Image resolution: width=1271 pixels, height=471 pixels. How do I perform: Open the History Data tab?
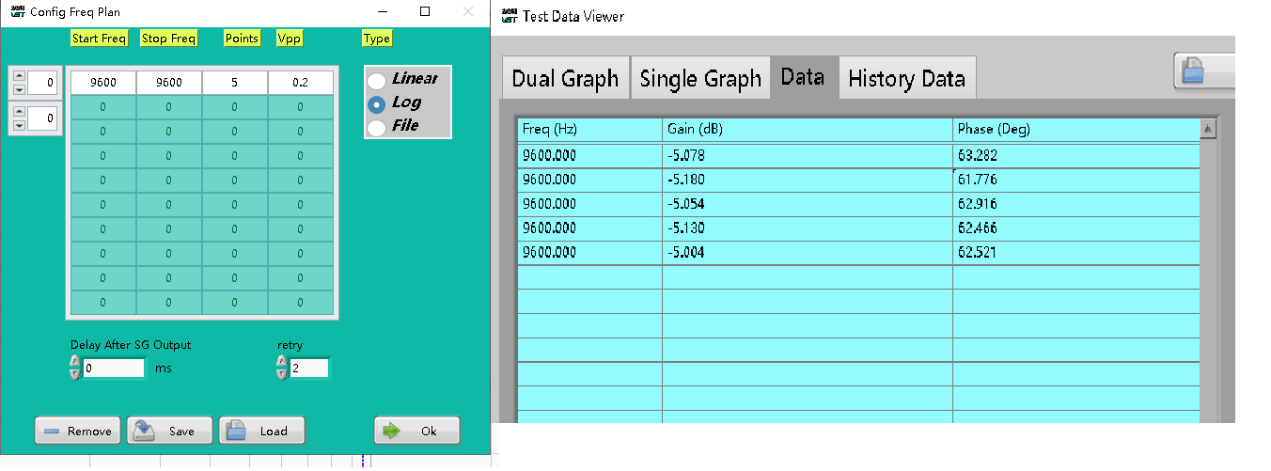tap(906, 79)
